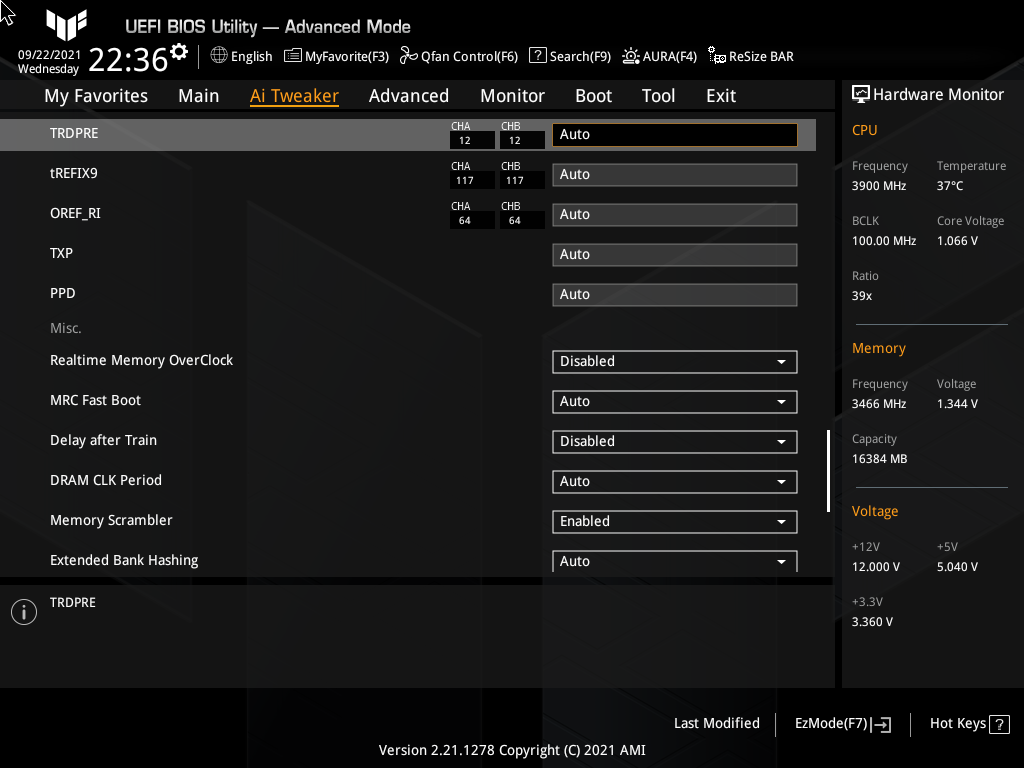
Task: Click the vertical scrollbar of the settings list
Action: (828, 470)
